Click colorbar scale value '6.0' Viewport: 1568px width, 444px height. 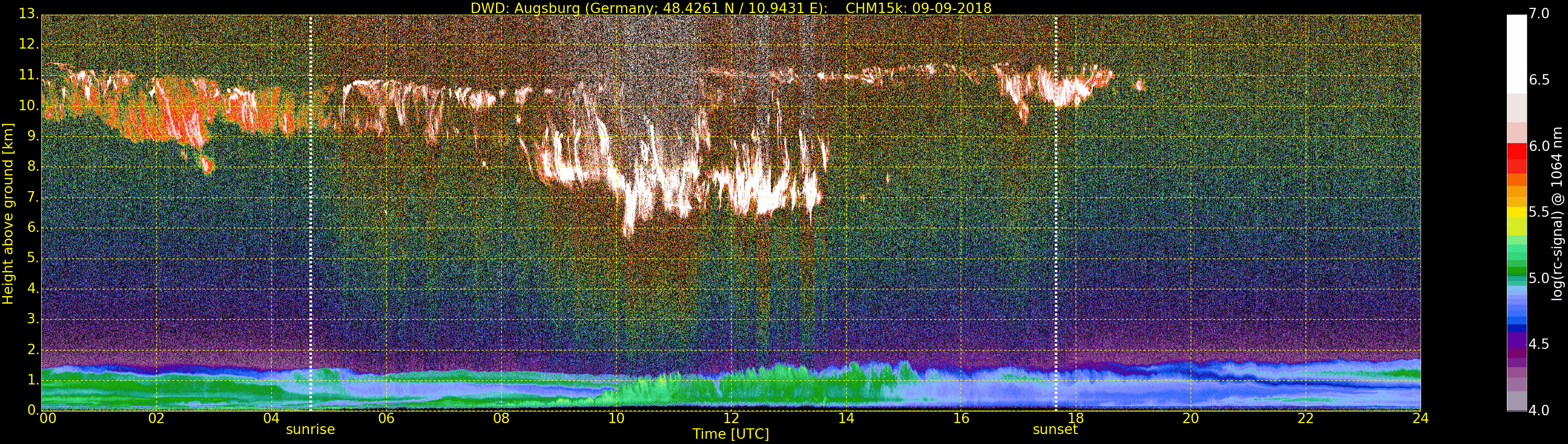pyautogui.click(x=1539, y=146)
